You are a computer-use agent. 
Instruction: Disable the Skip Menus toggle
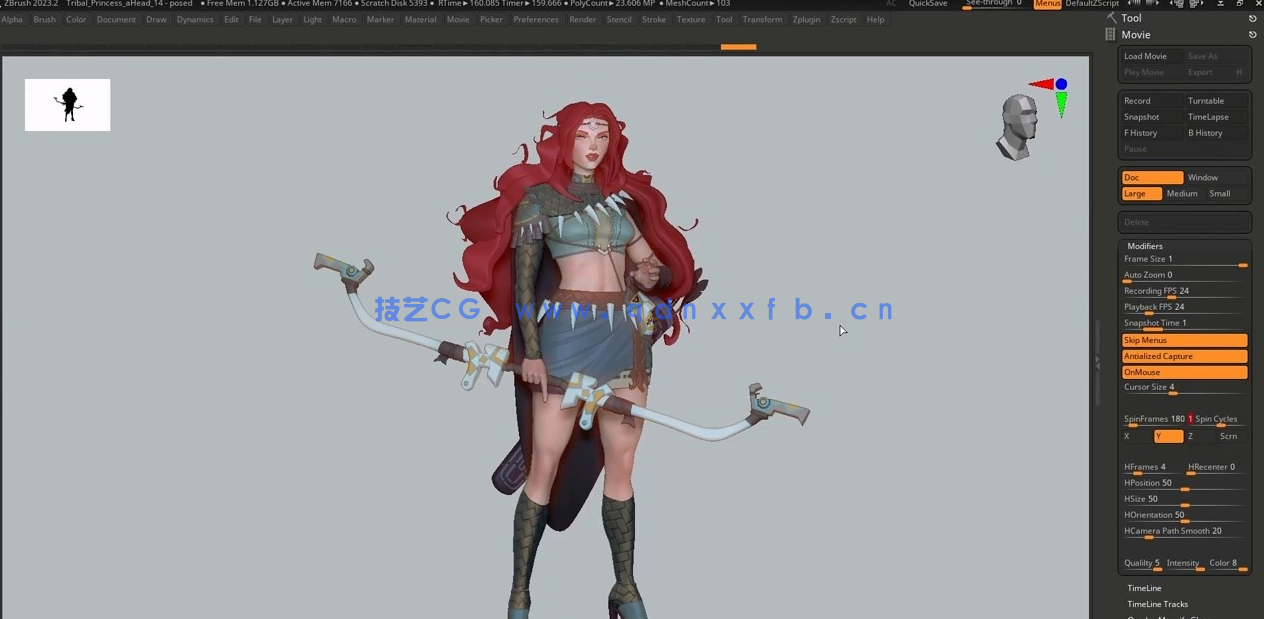(1184, 340)
